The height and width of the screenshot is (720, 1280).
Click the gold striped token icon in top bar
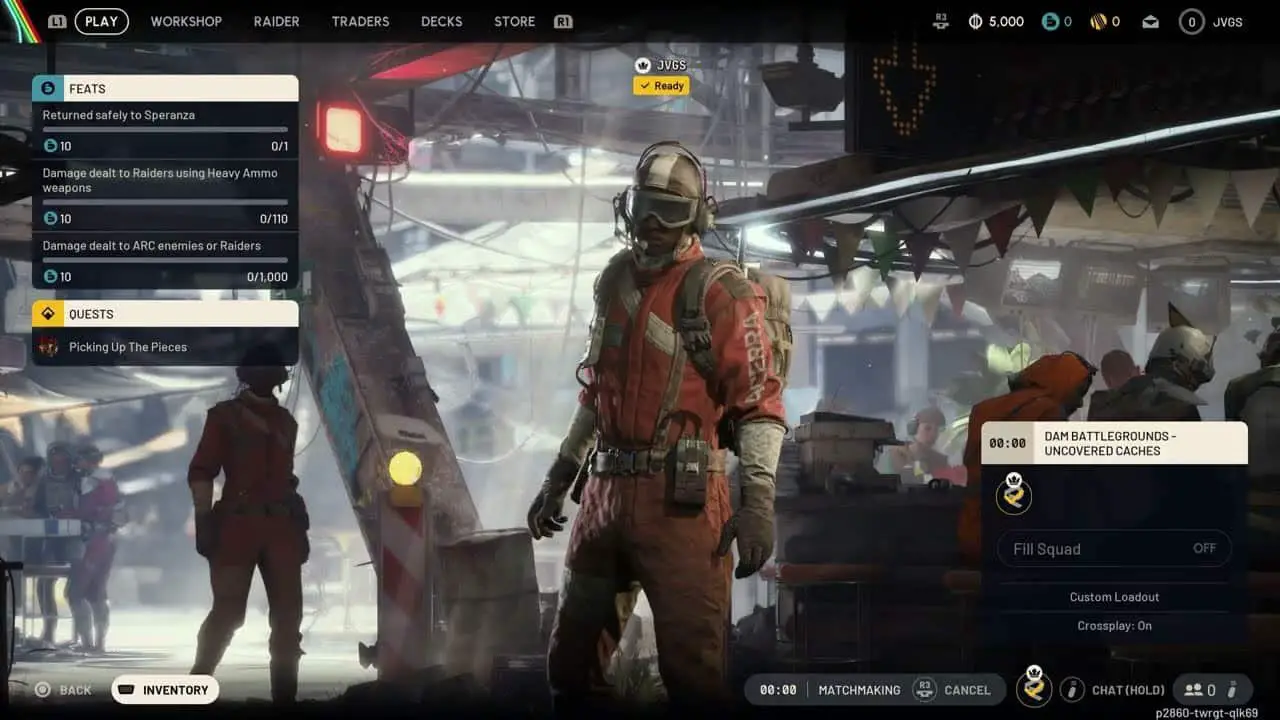[x=1100, y=21]
